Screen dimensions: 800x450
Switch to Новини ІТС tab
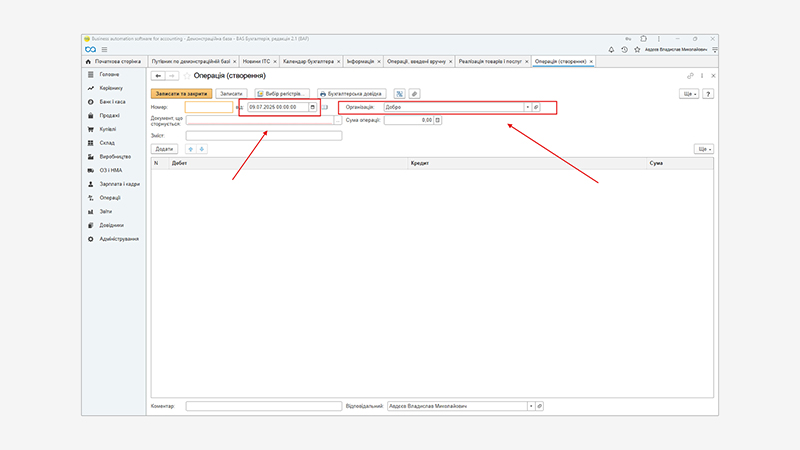pos(256,61)
